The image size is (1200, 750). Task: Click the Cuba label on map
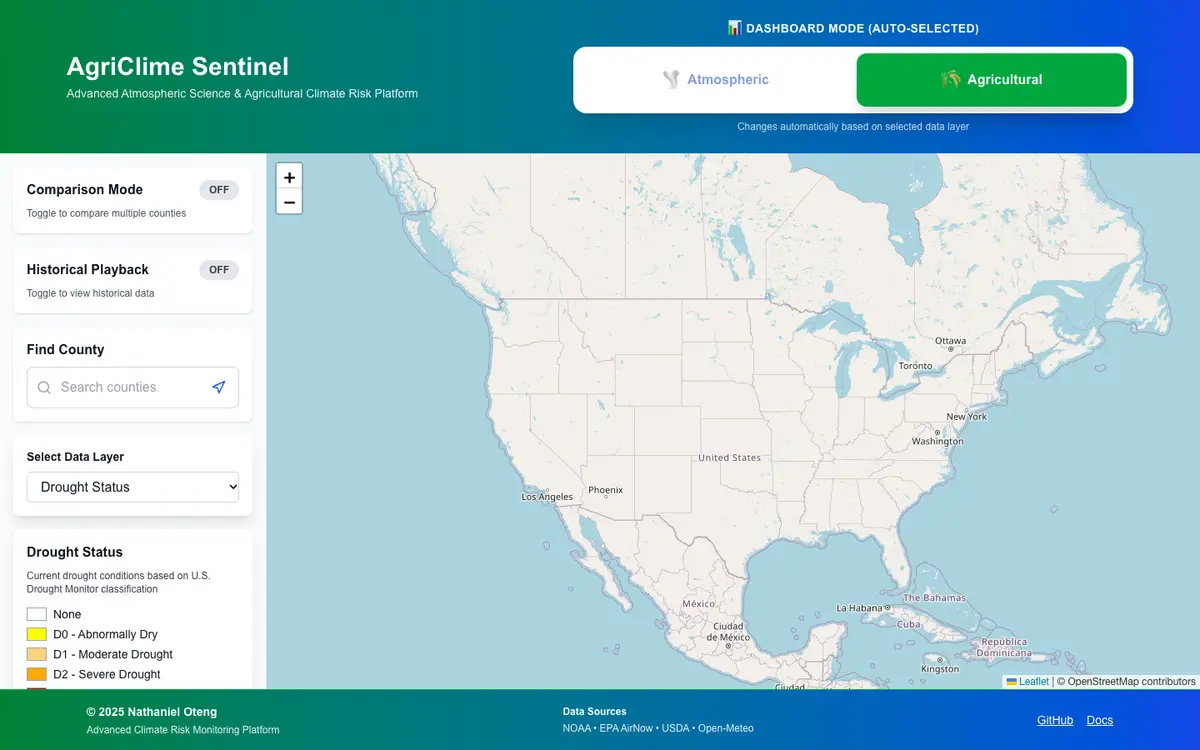click(908, 624)
